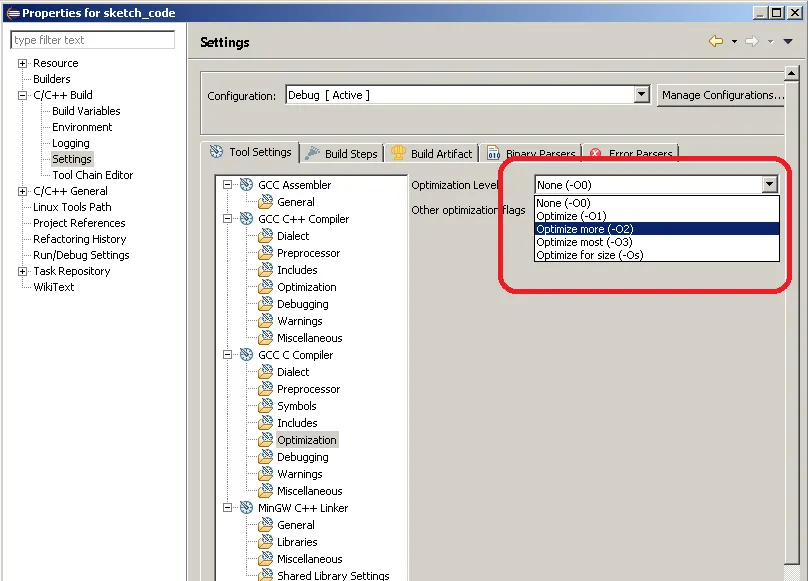Select Project References item
This screenshot has height=581, width=808.
(79, 223)
